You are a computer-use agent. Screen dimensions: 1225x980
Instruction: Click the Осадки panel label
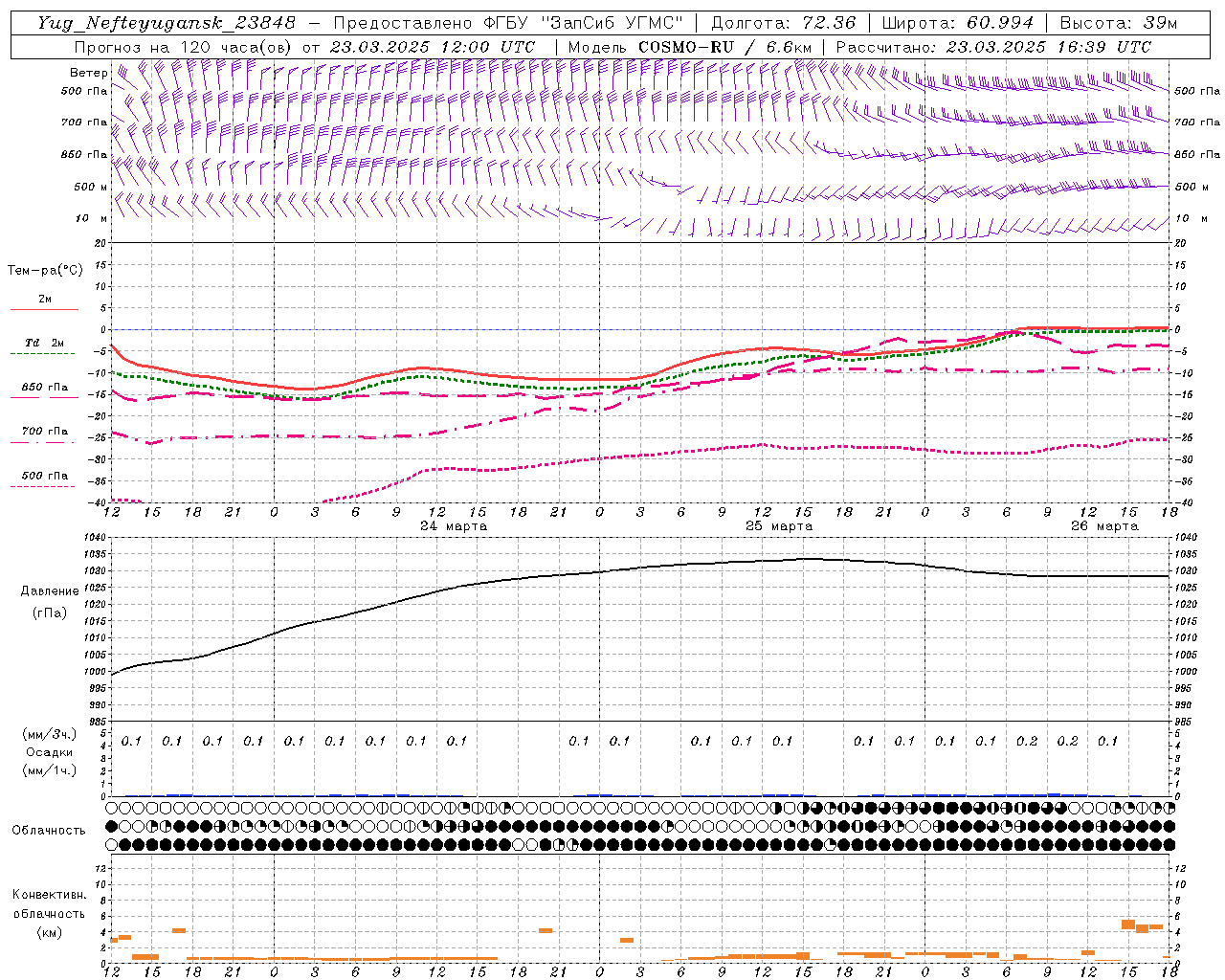(x=50, y=752)
